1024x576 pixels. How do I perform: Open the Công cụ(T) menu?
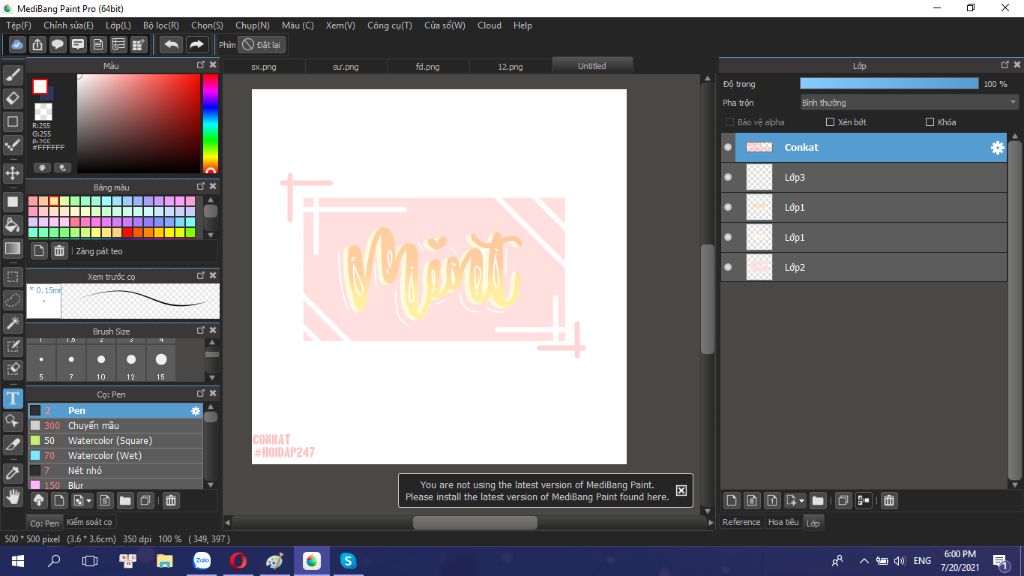coord(390,25)
